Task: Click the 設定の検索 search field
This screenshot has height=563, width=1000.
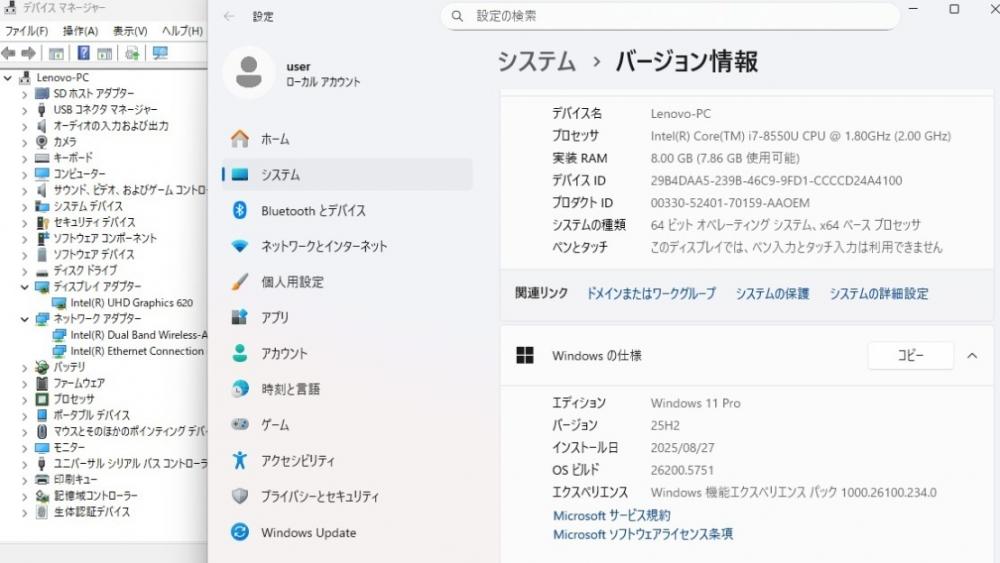Action: click(670, 16)
